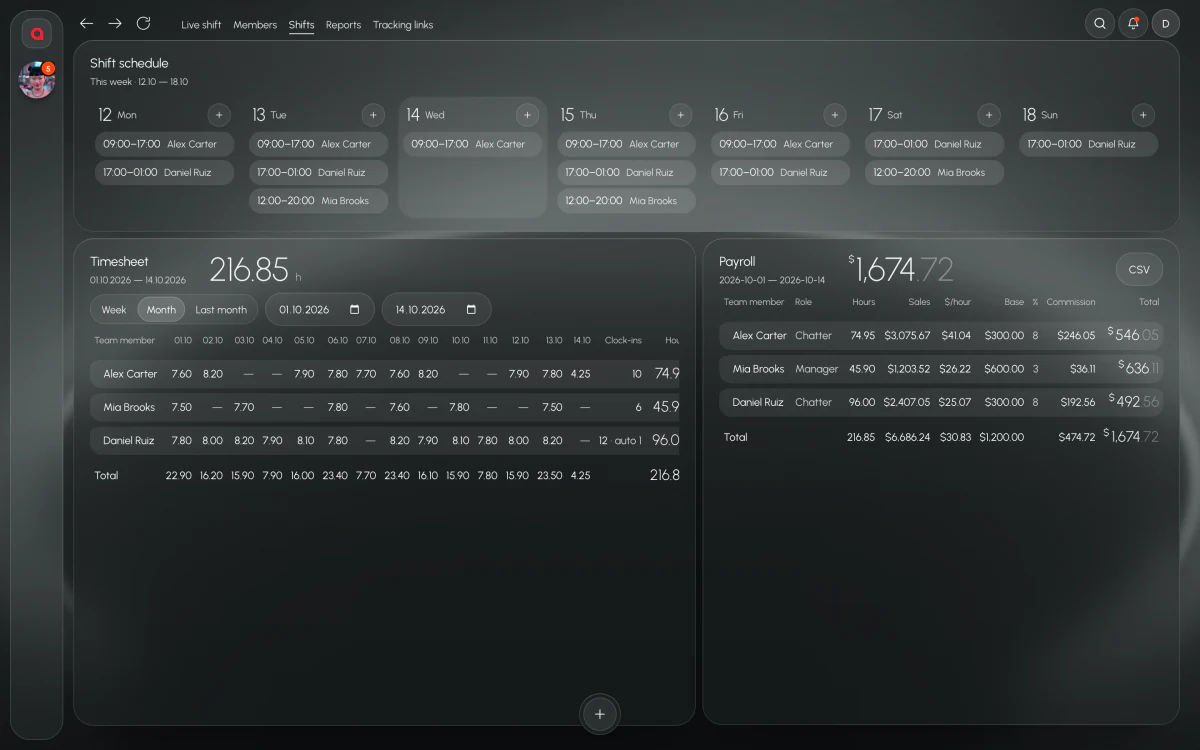1200x750 pixels.
Task: Open Thursday 17:00–01:00 Daniel Ruiz shift
Action: coord(626,172)
